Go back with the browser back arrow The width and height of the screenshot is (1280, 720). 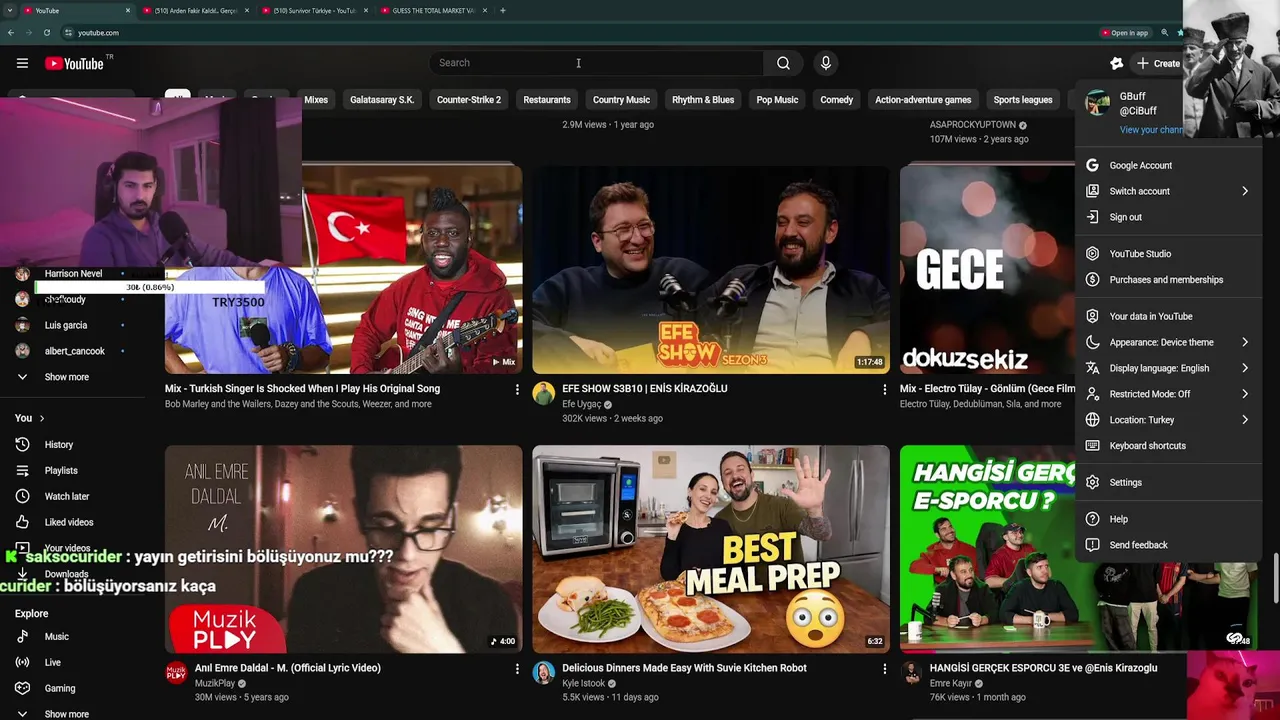click(x=11, y=33)
